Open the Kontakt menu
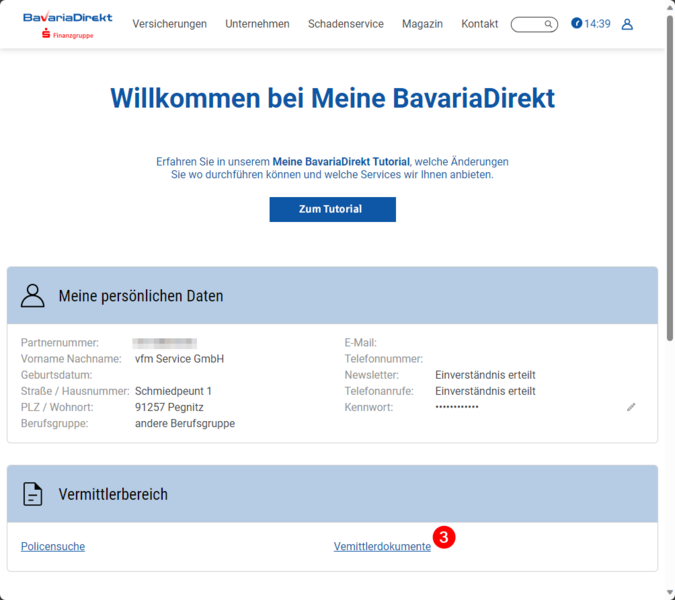Viewport: 675px width, 600px height. (x=480, y=24)
